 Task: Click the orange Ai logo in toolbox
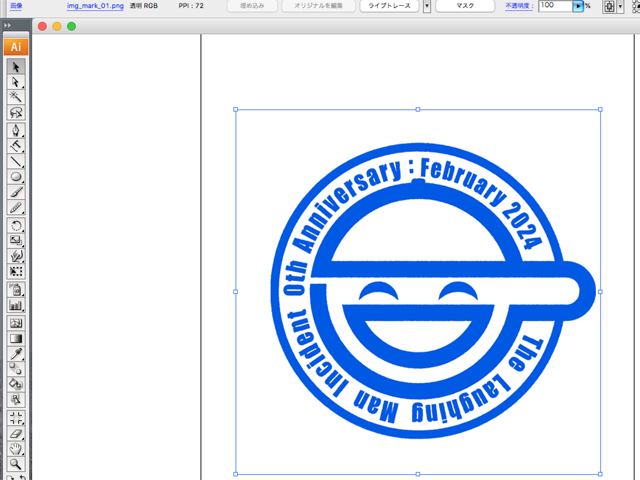pyautogui.click(x=16, y=47)
